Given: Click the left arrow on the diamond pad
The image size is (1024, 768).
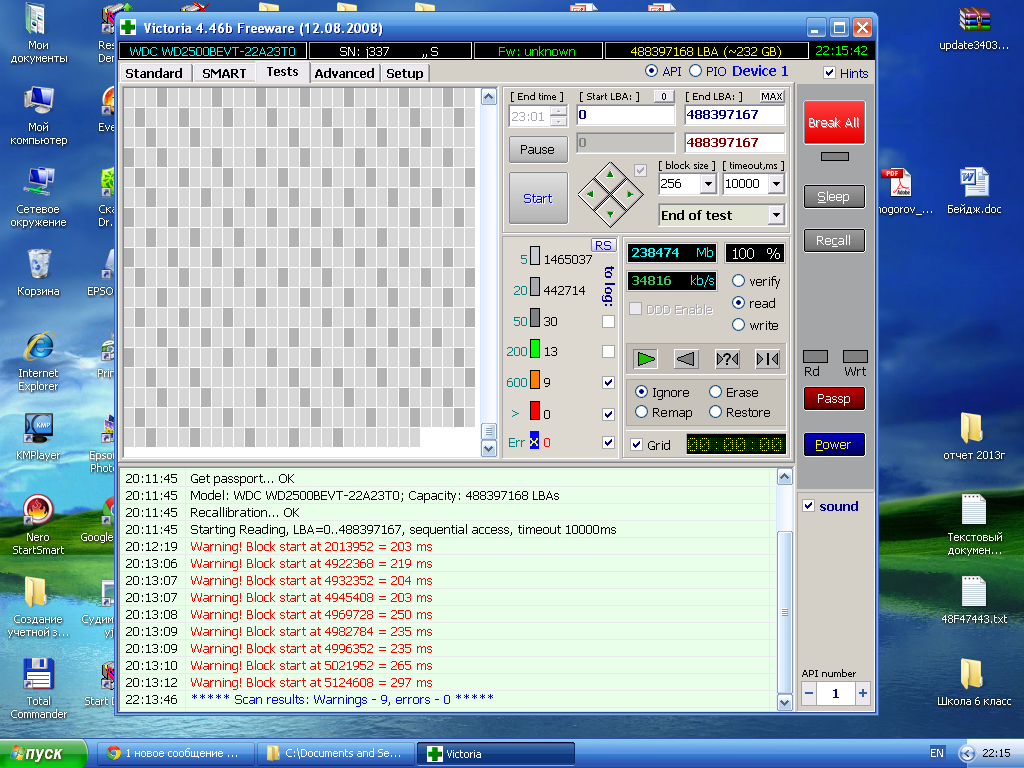Looking at the screenshot, I should tap(590, 194).
